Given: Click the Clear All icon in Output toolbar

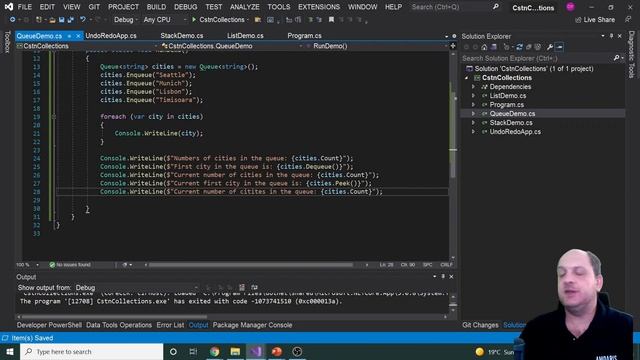Looking at the screenshot, I should pos(242,287).
